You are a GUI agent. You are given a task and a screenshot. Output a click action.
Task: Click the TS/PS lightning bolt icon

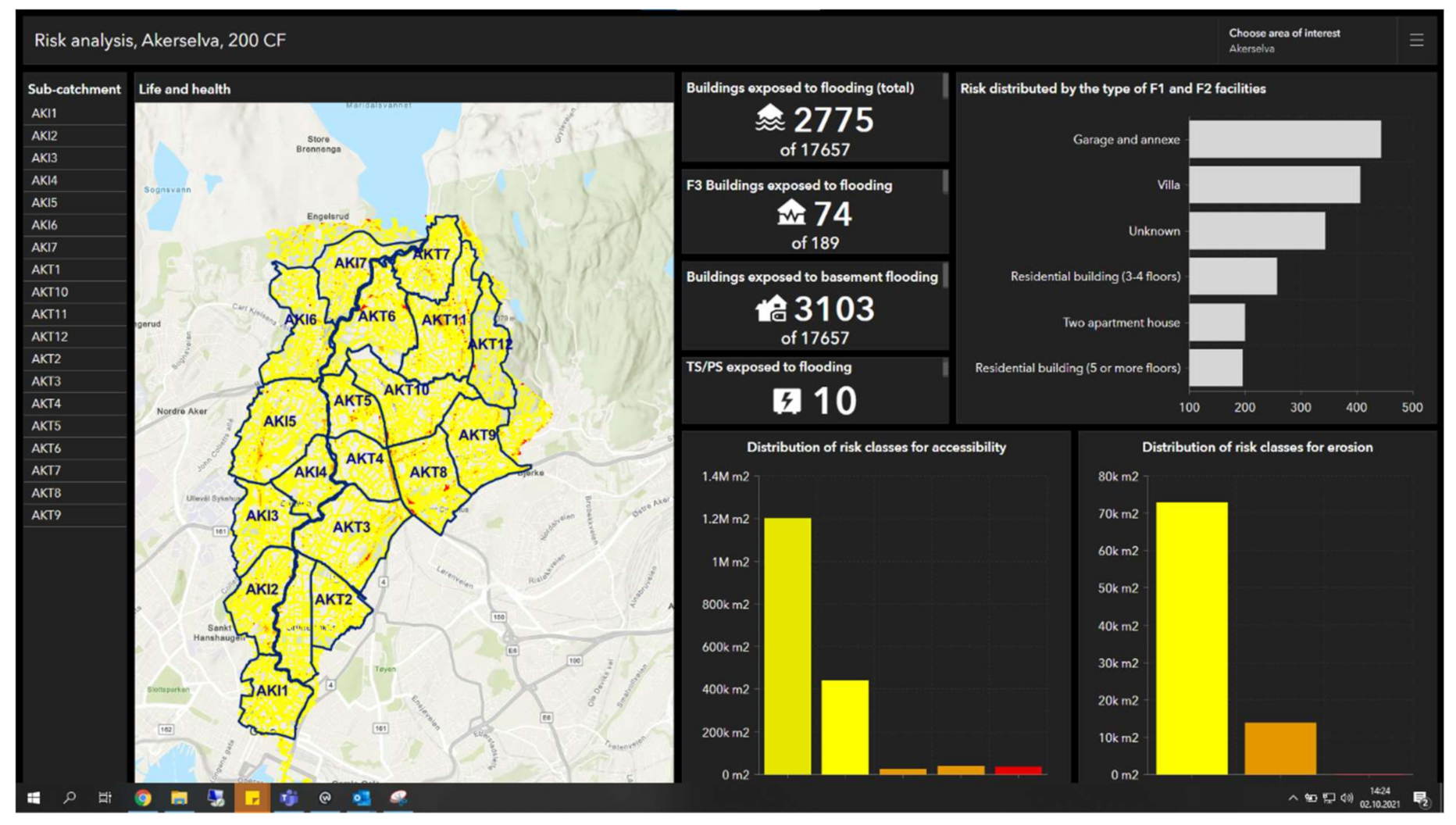click(x=787, y=401)
